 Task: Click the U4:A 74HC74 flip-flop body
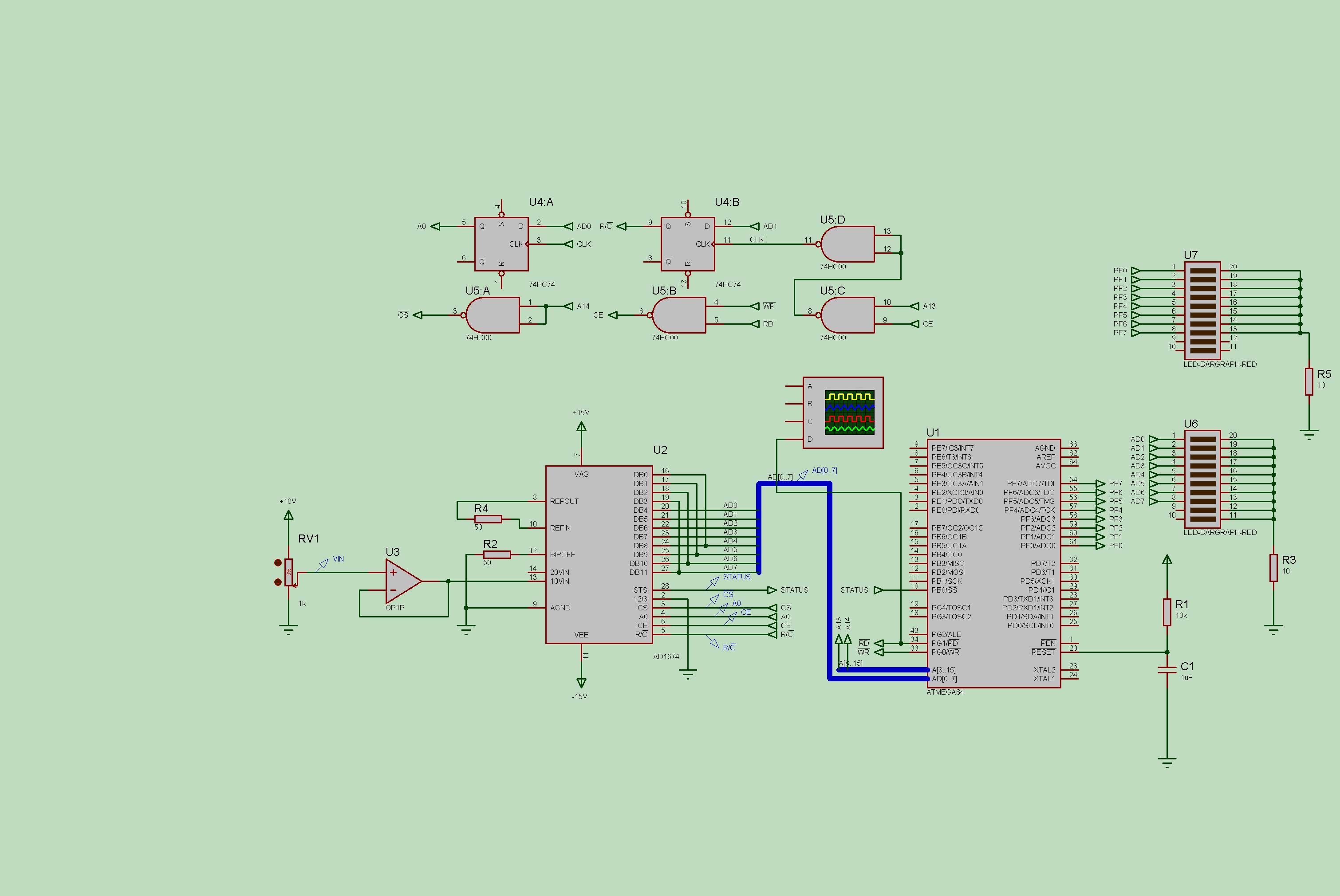tap(501, 244)
